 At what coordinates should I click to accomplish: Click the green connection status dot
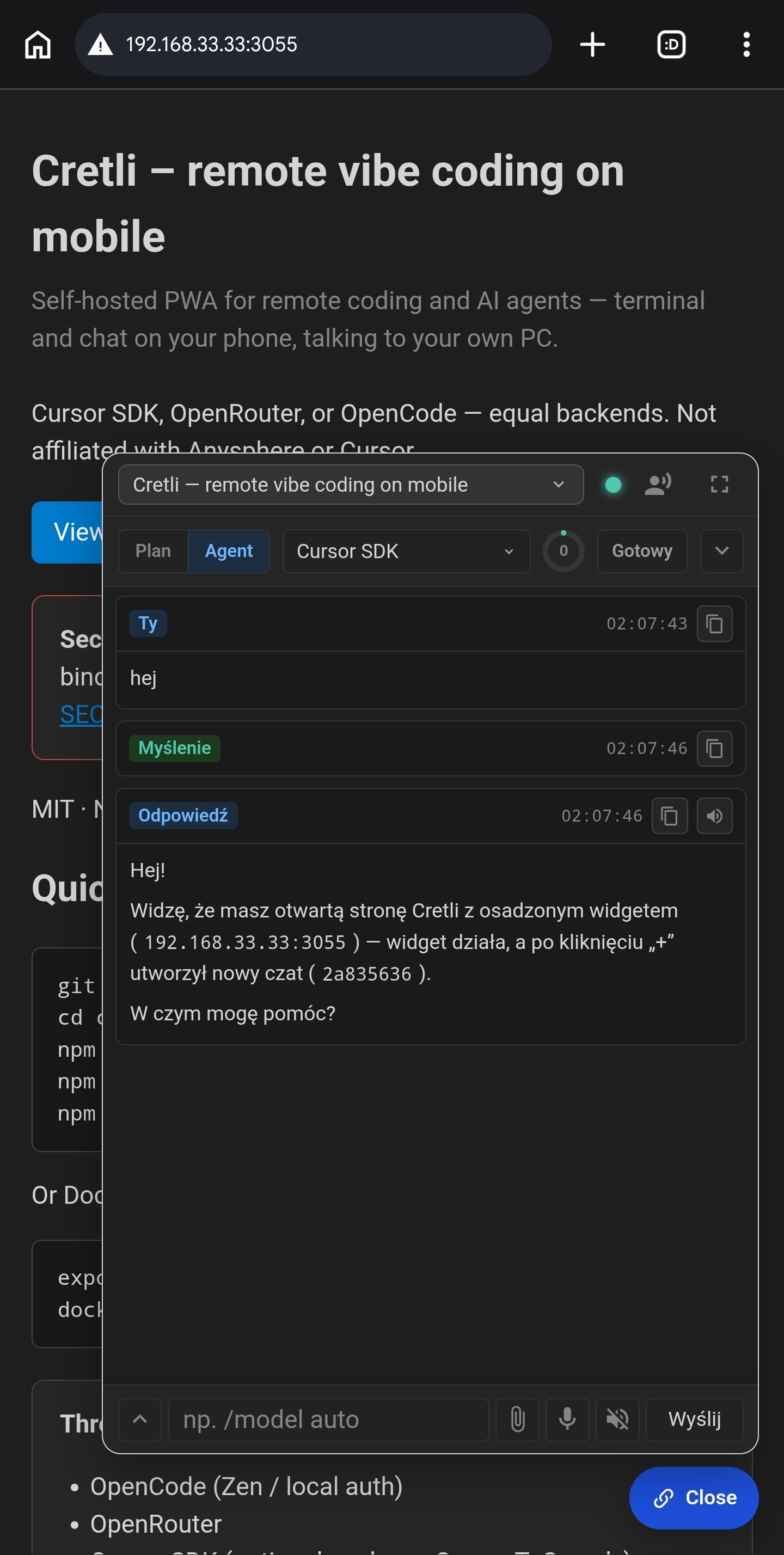(613, 485)
